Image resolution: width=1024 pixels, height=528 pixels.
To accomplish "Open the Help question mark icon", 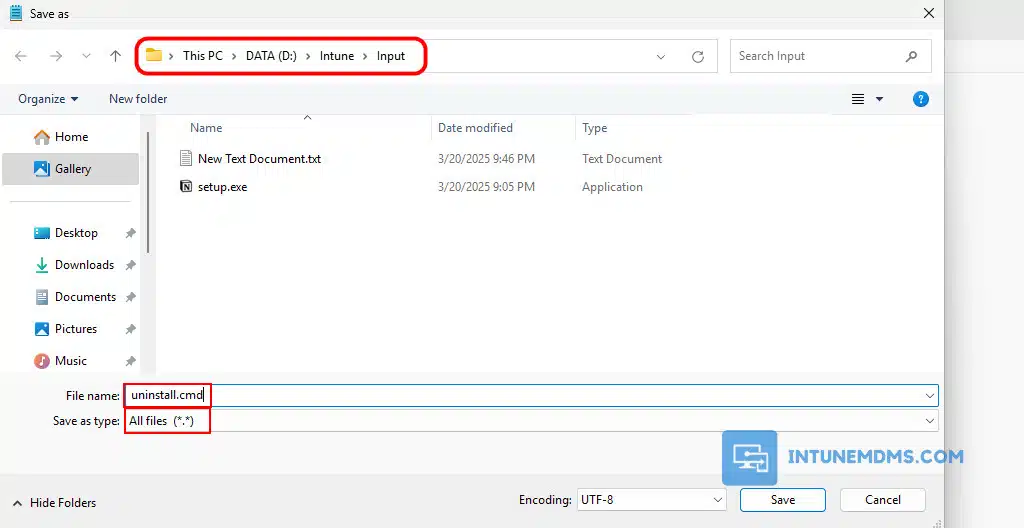I will [x=921, y=99].
